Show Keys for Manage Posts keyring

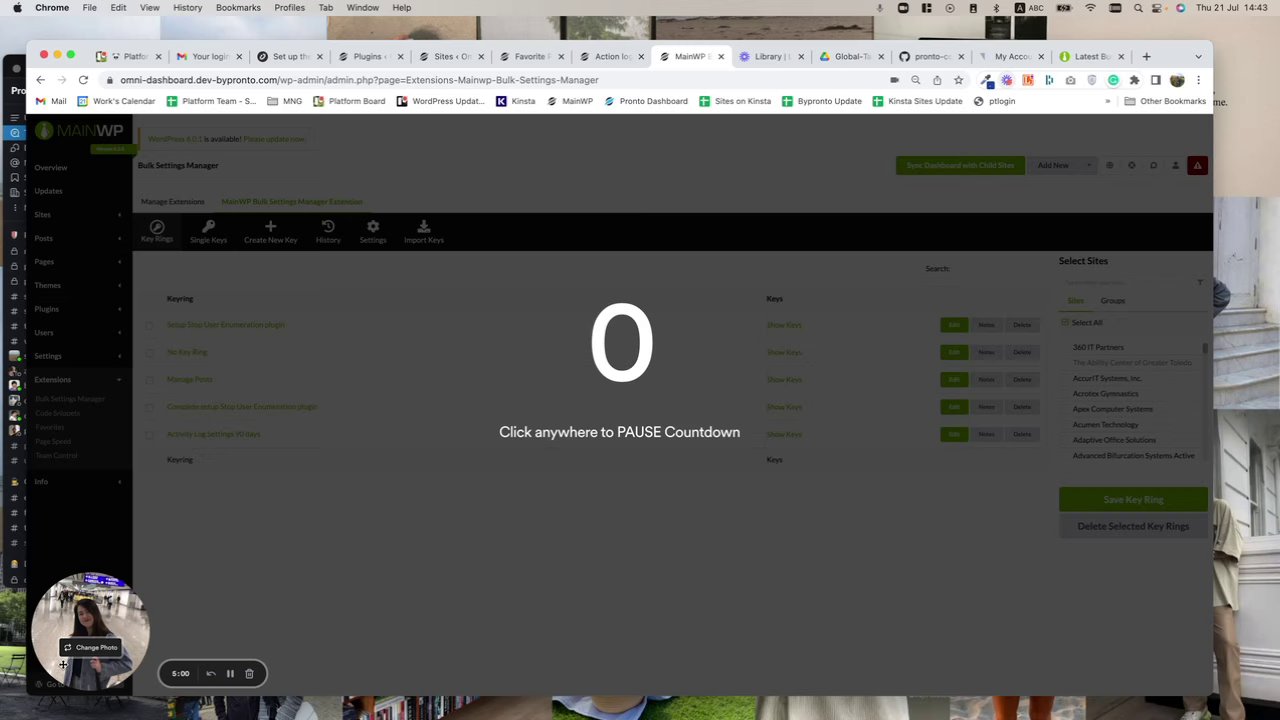point(784,380)
